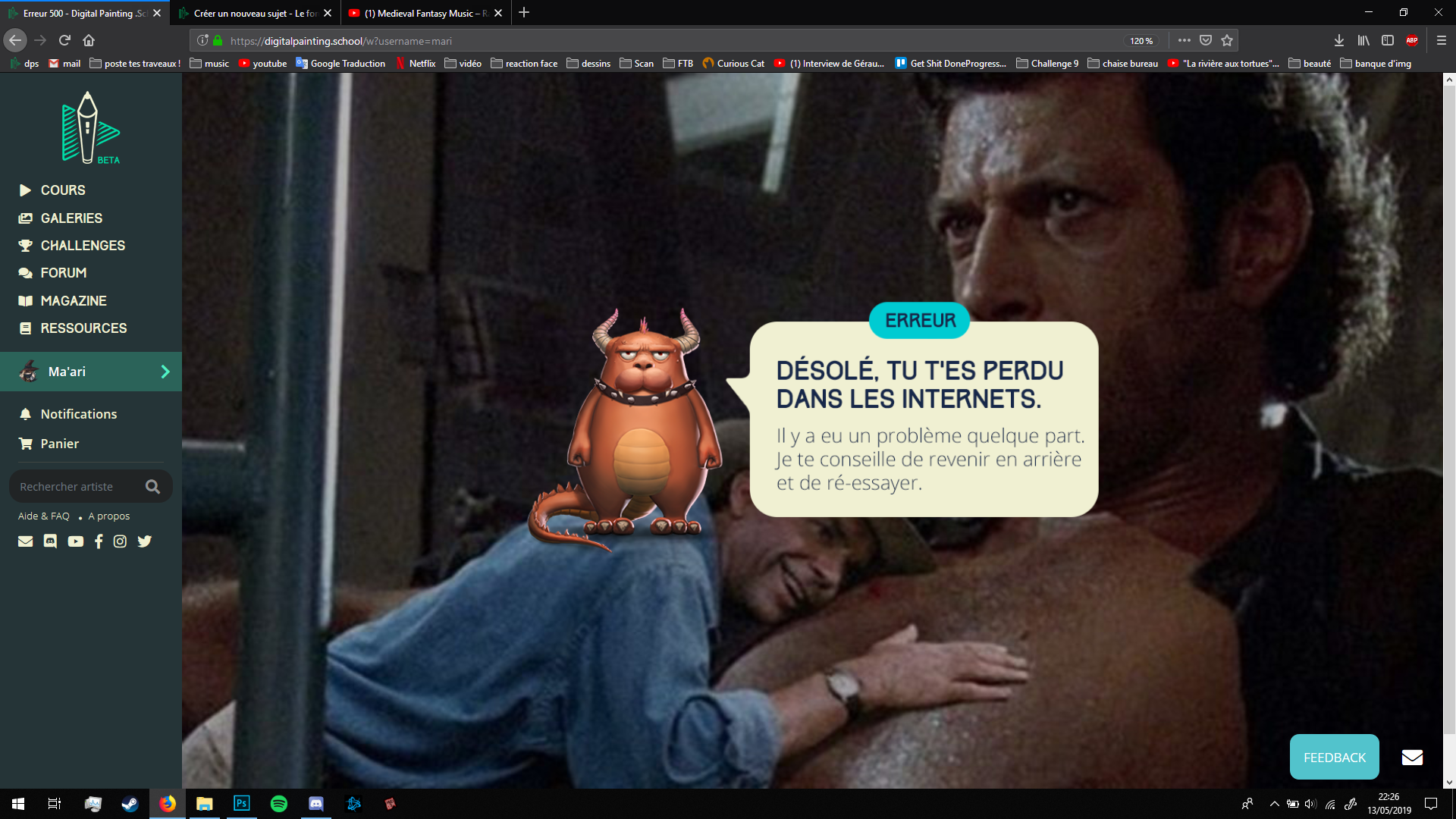Click the FEEDBACK button

(x=1334, y=756)
